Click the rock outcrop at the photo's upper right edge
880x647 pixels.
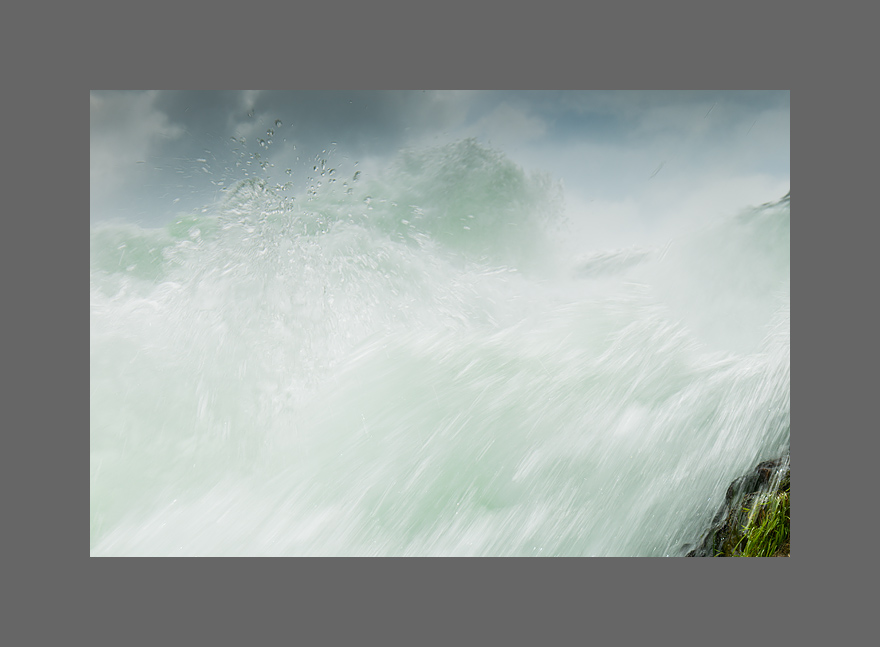772,205
